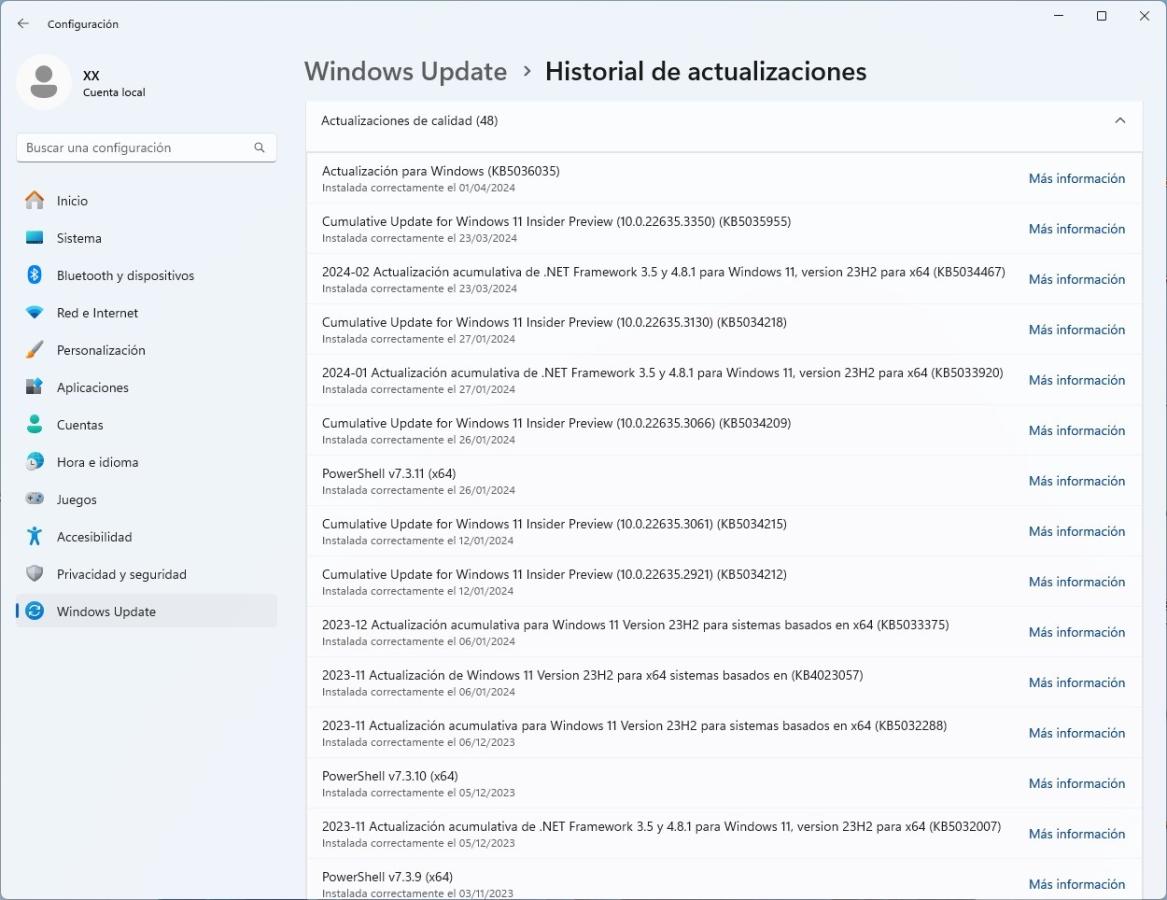This screenshot has height=900, width=1167.
Task: Click the back arrow in title bar
Action: point(23,23)
